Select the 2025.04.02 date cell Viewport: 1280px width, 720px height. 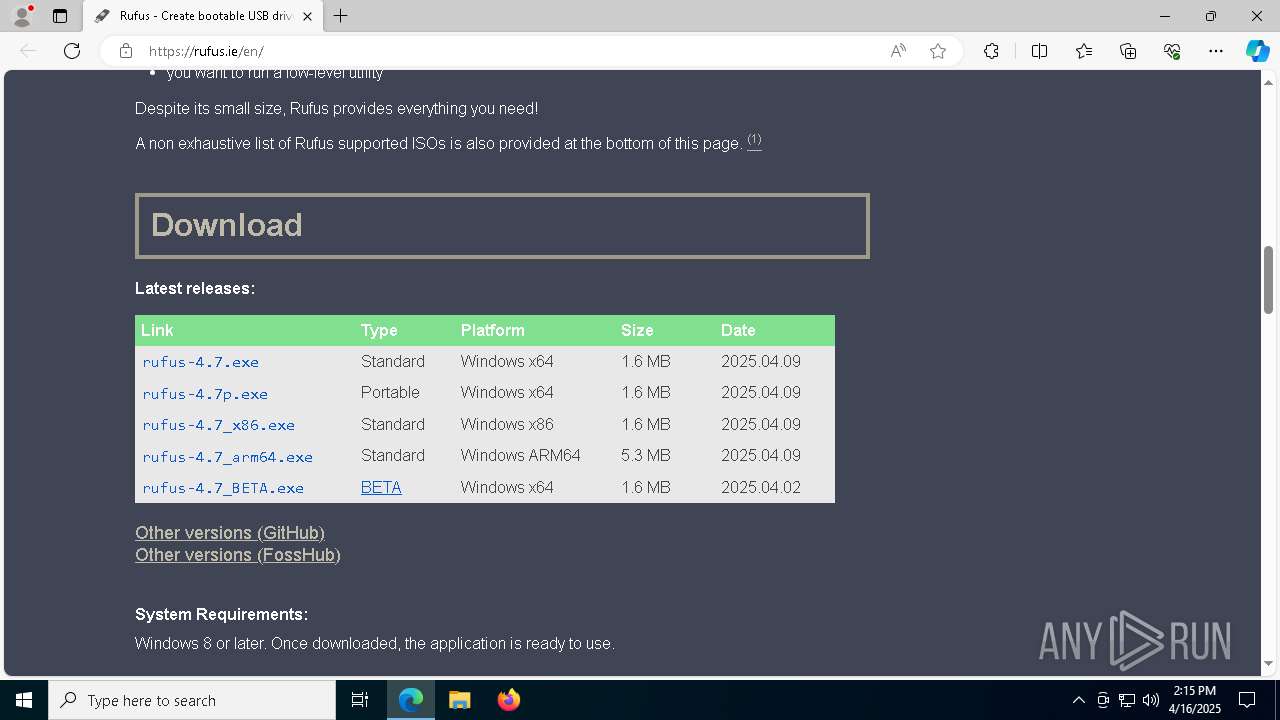[761, 487]
